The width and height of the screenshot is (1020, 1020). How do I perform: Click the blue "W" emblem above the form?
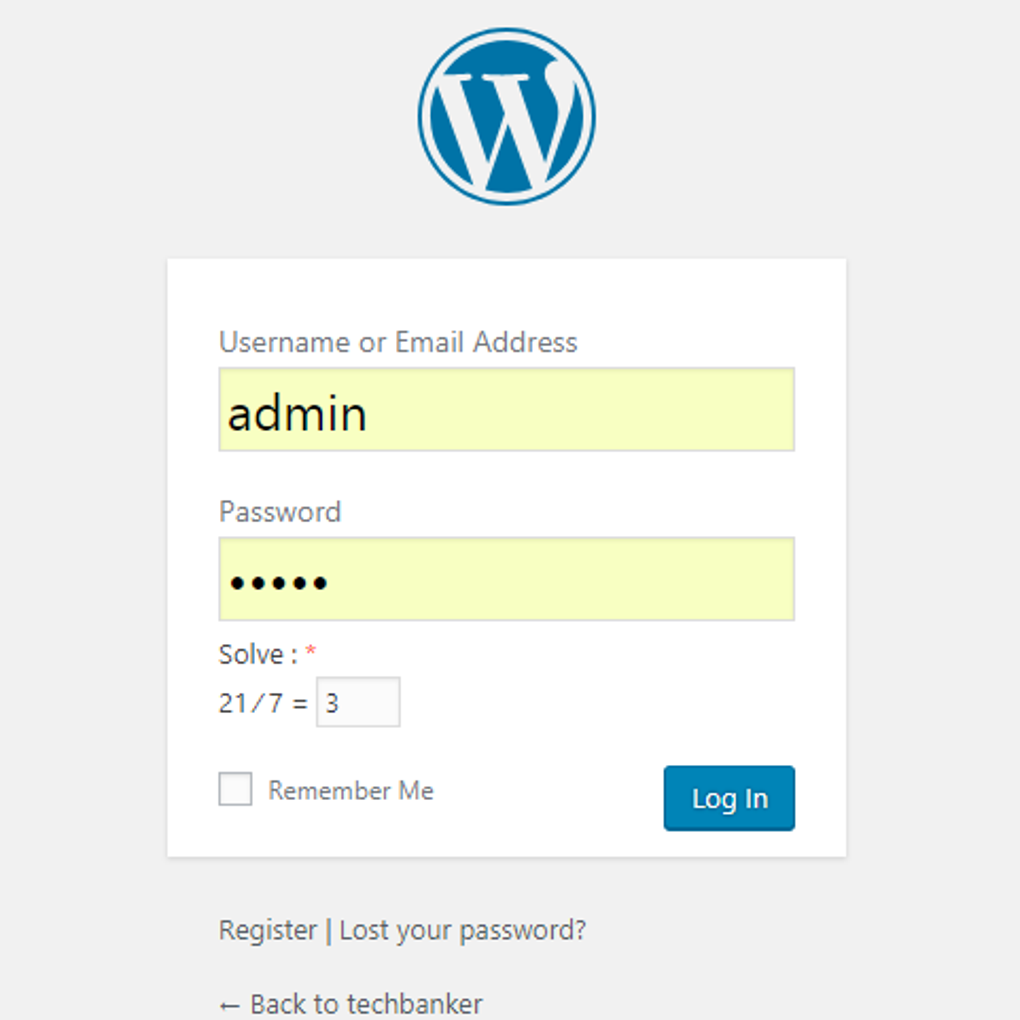[506, 115]
